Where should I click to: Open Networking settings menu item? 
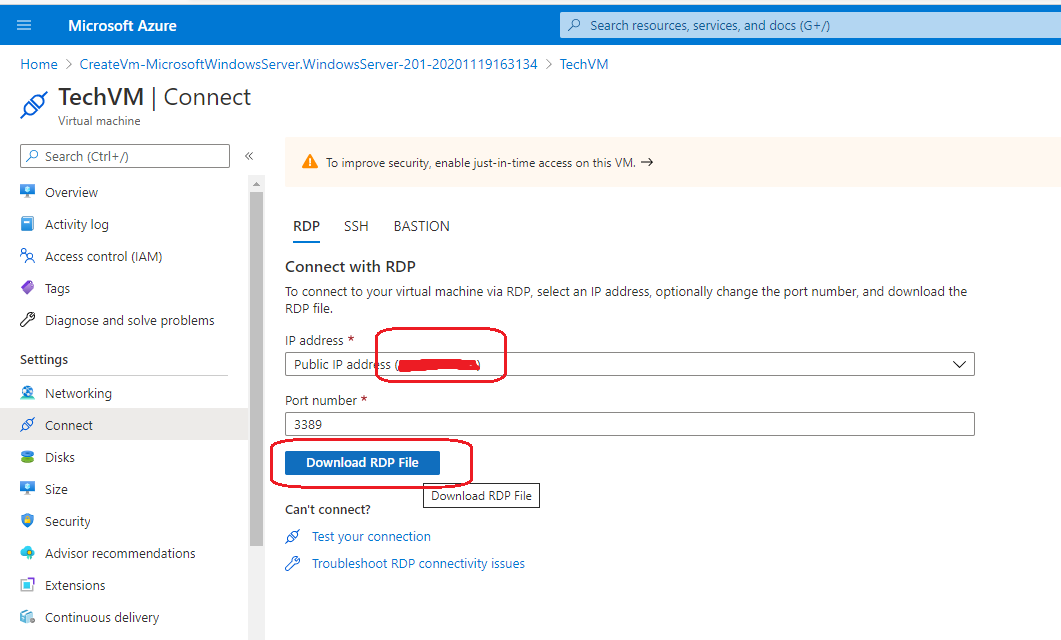[125, 393]
